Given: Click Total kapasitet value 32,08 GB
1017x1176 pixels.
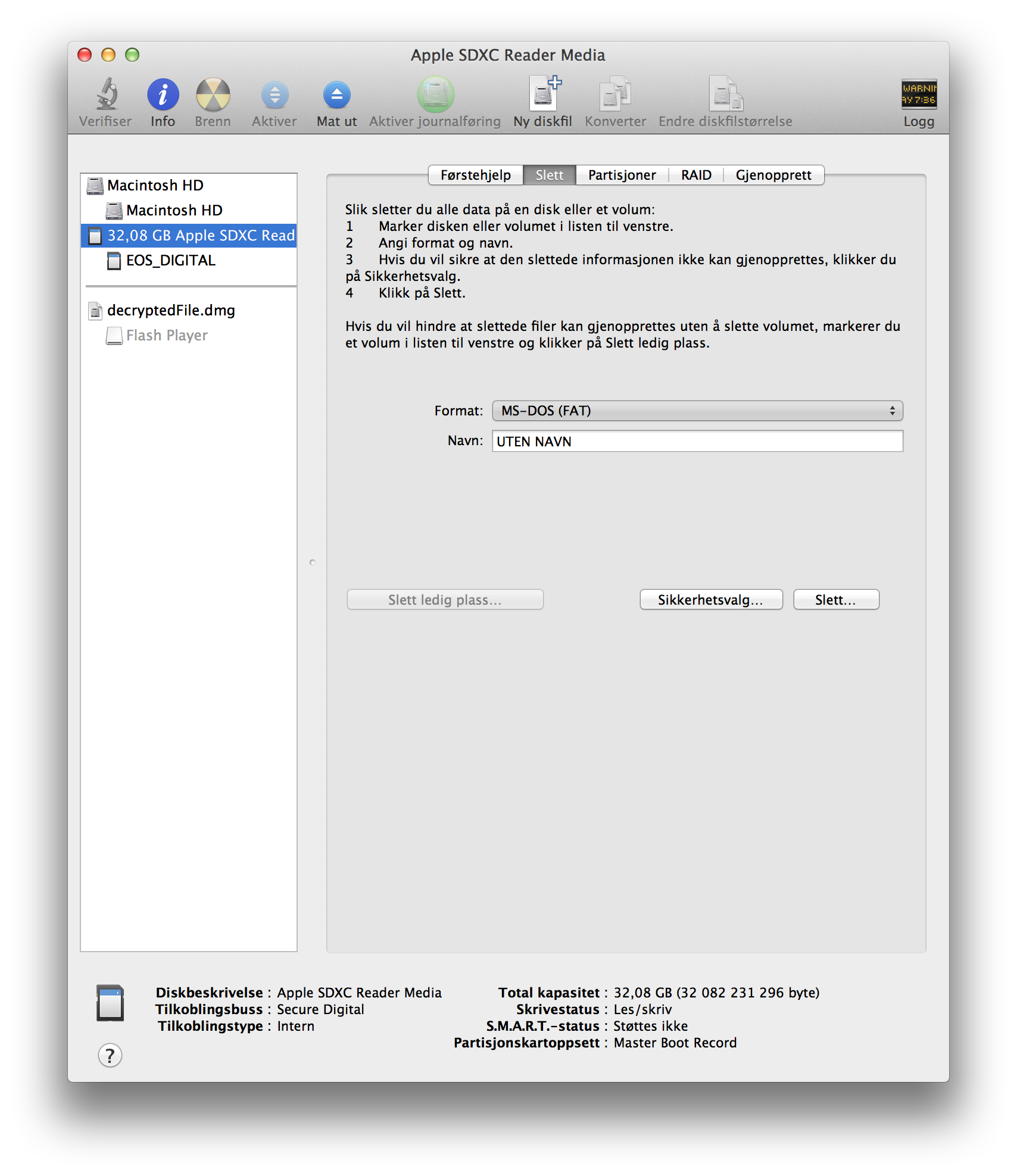Looking at the screenshot, I should [x=717, y=993].
